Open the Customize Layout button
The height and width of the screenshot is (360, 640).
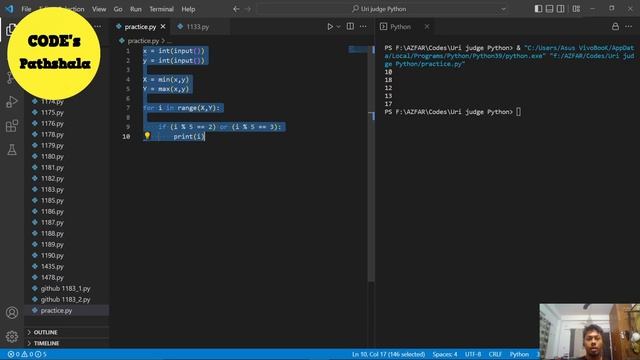tap(576, 9)
